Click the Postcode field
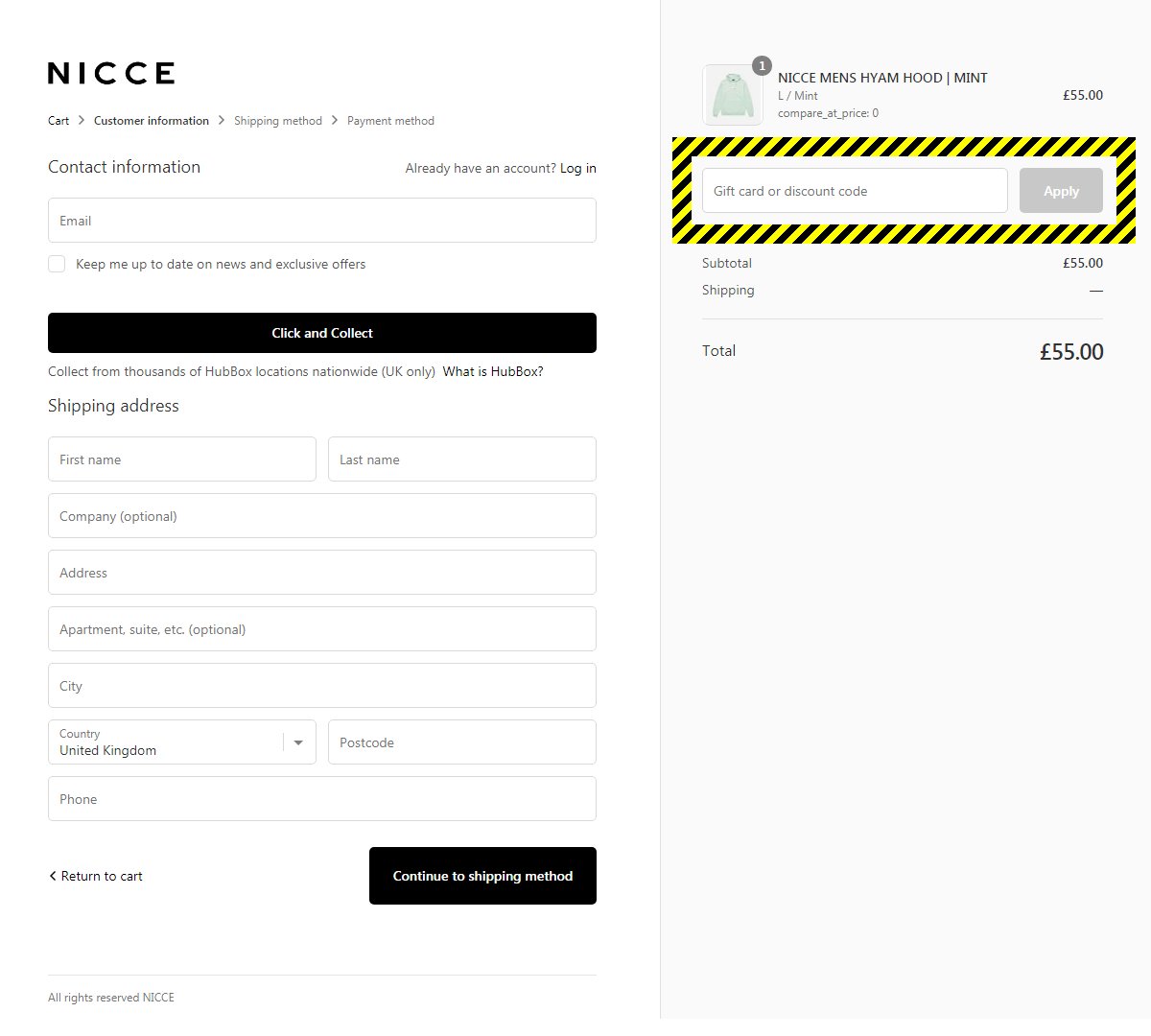1151x1036 pixels. click(462, 742)
